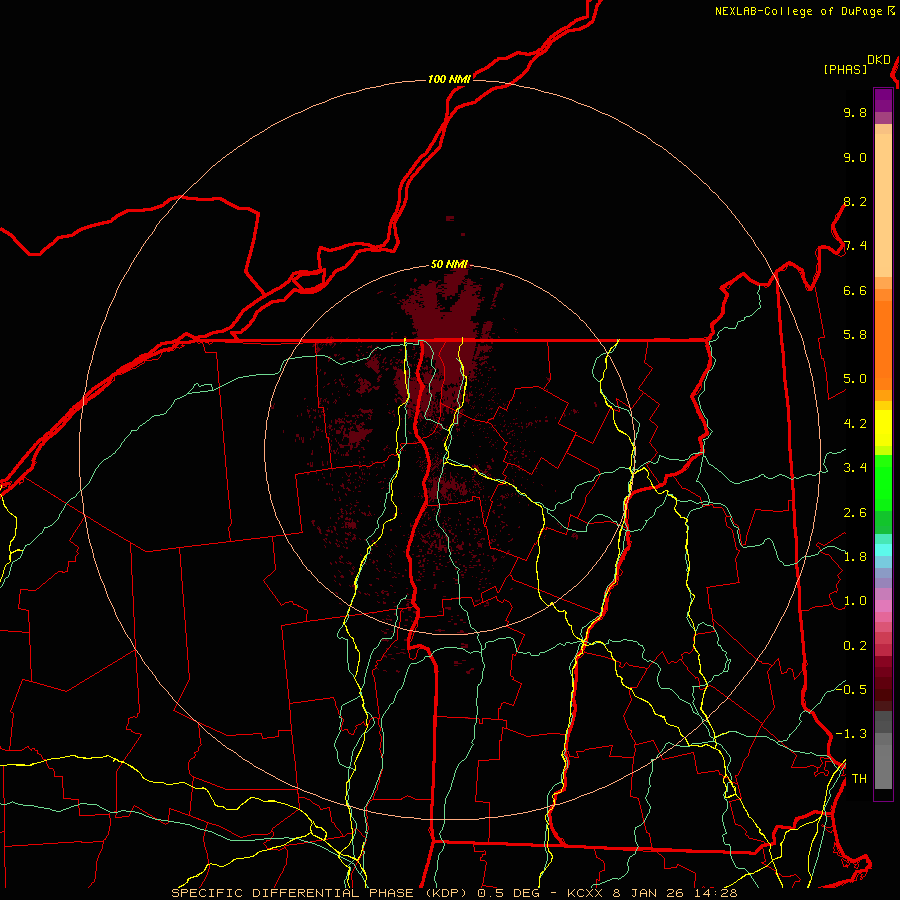900x900 pixels.
Task: Click the 2.6 legend value
Action: [855, 513]
